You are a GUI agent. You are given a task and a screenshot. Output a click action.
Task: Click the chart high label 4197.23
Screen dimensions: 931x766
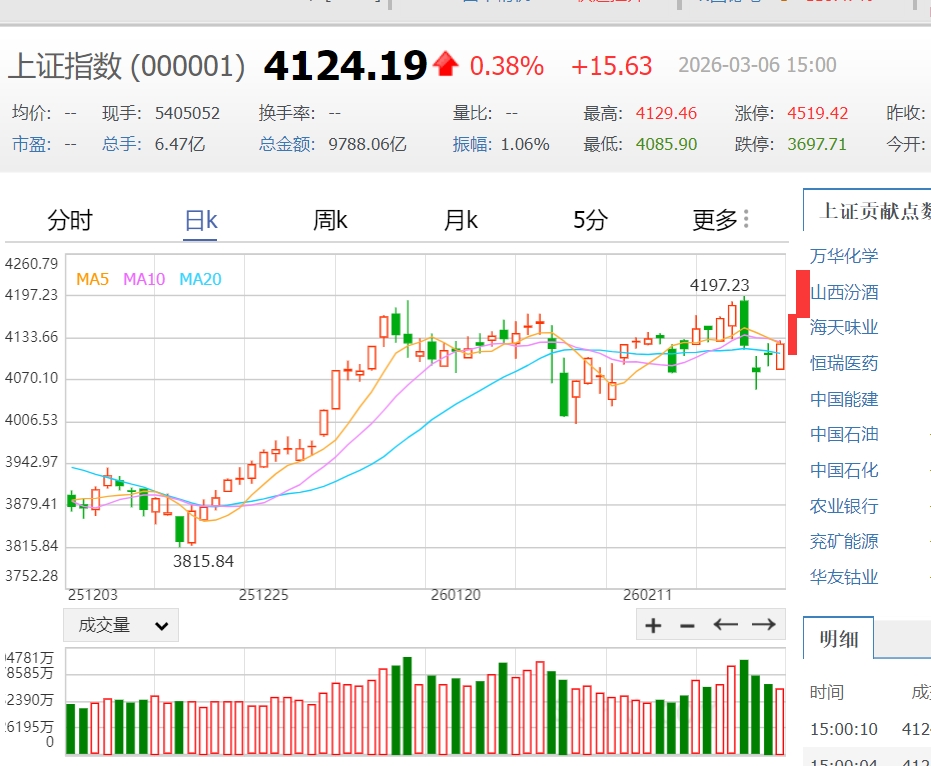click(x=719, y=285)
